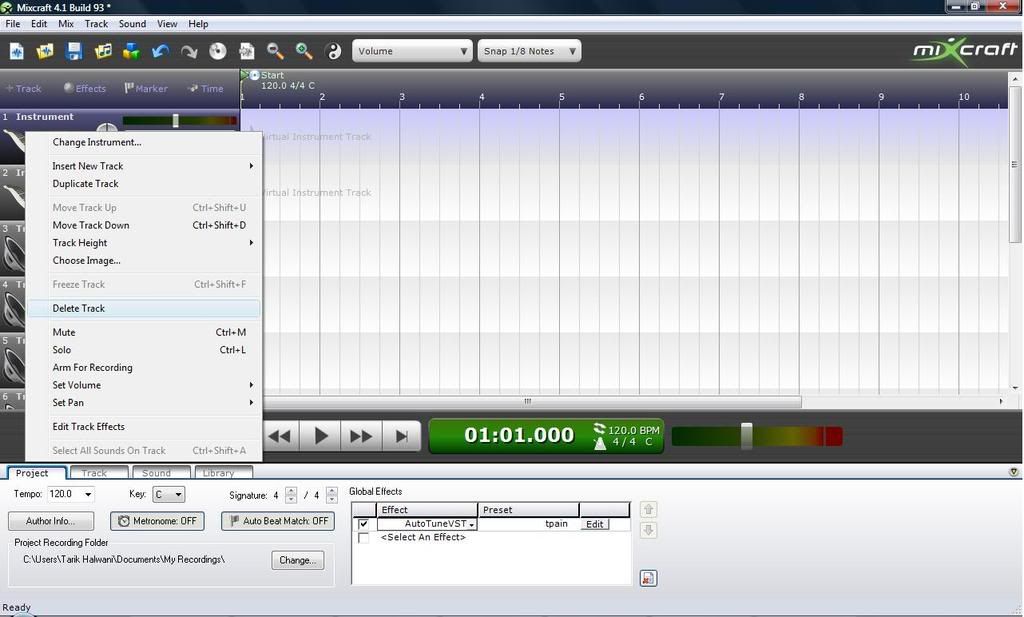Toggle the Auto Beat Match: OFF button
Screen dimensions: 1024x617
[278, 521]
